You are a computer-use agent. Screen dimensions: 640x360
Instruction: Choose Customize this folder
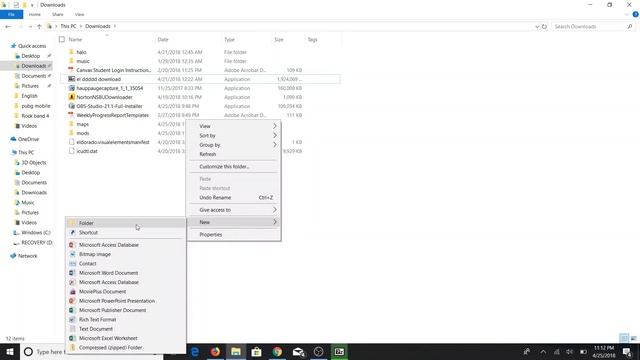tap(233, 167)
